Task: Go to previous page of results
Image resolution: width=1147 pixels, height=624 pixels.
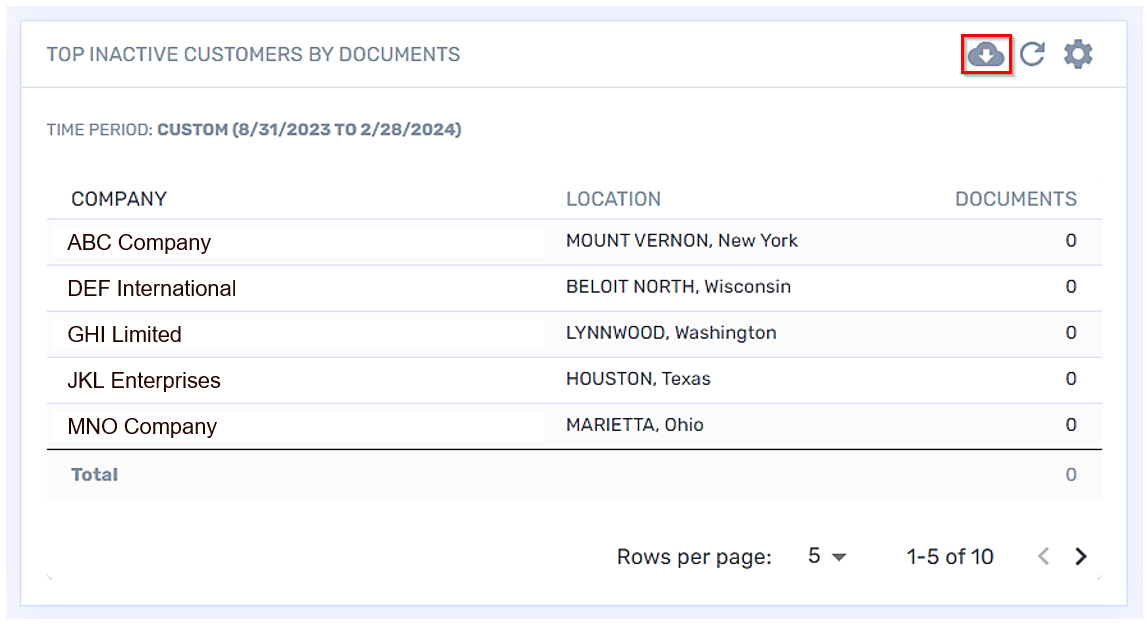Action: click(x=1043, y=557)
